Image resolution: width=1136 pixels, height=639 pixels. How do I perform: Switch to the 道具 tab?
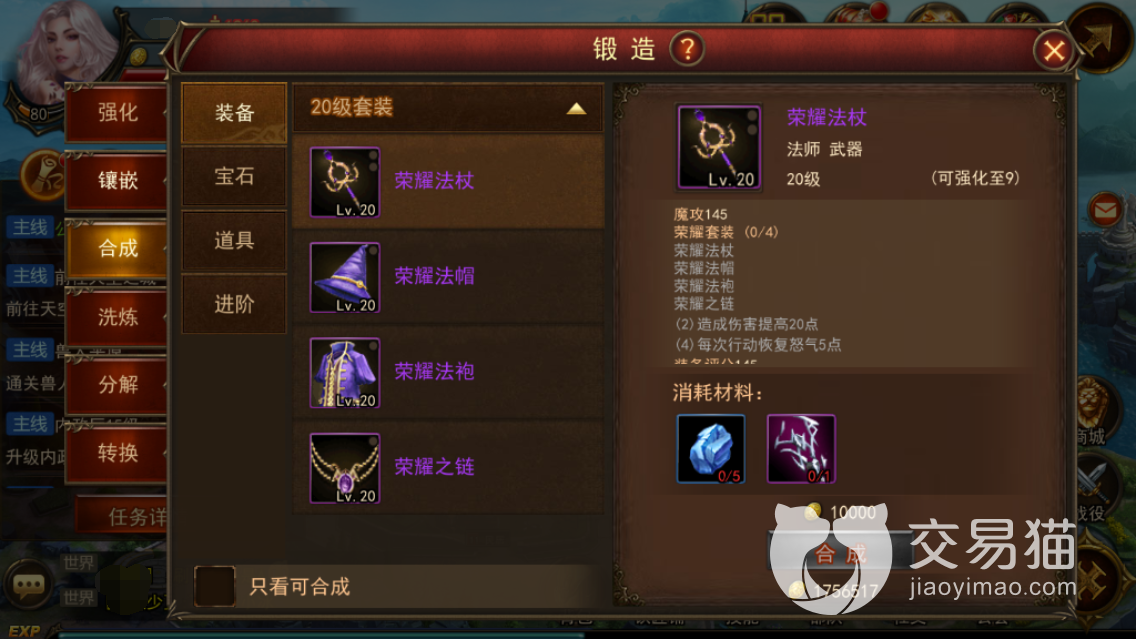point(234,240)
